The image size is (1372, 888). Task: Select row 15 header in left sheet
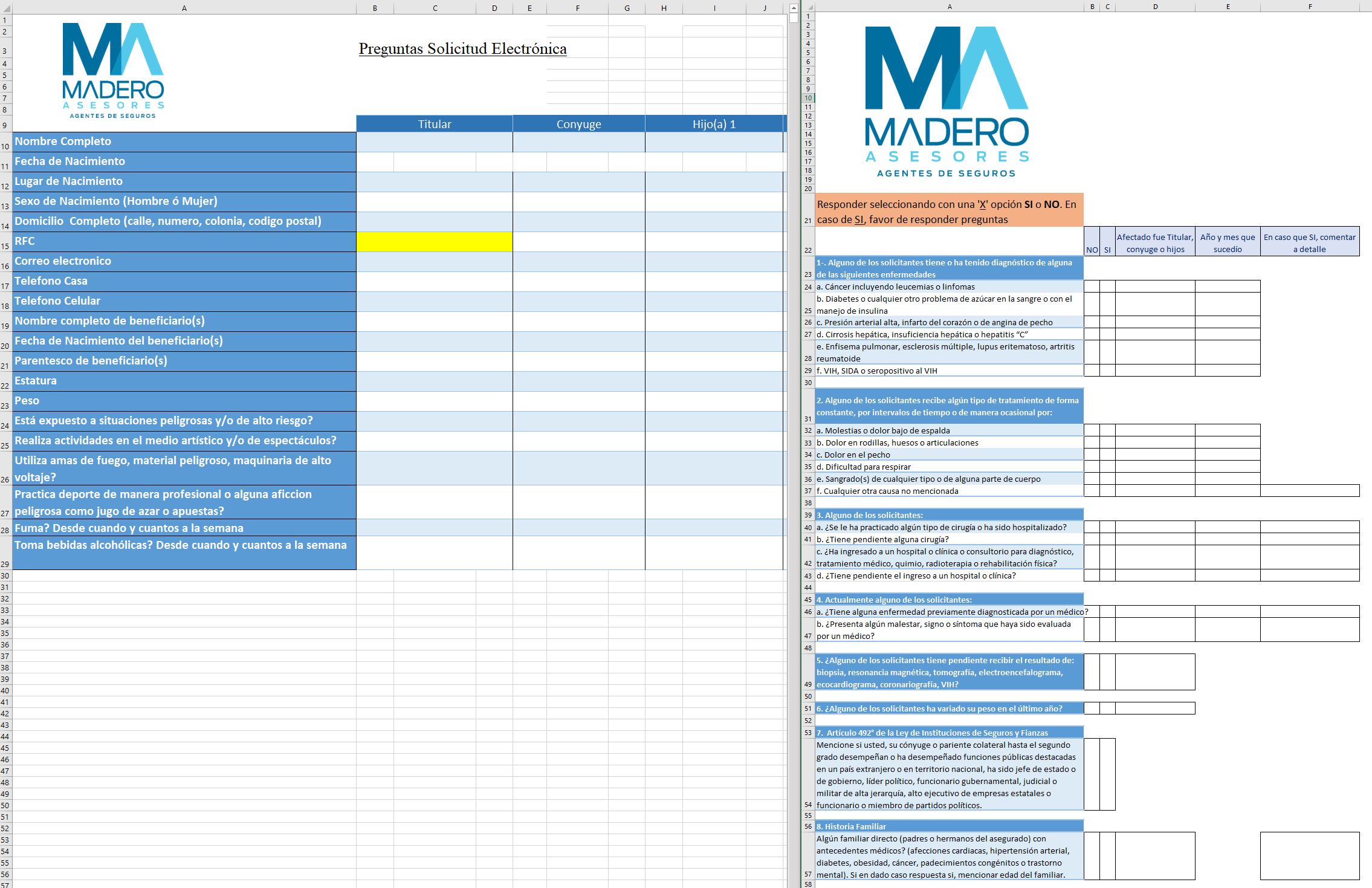pos(5,242)
